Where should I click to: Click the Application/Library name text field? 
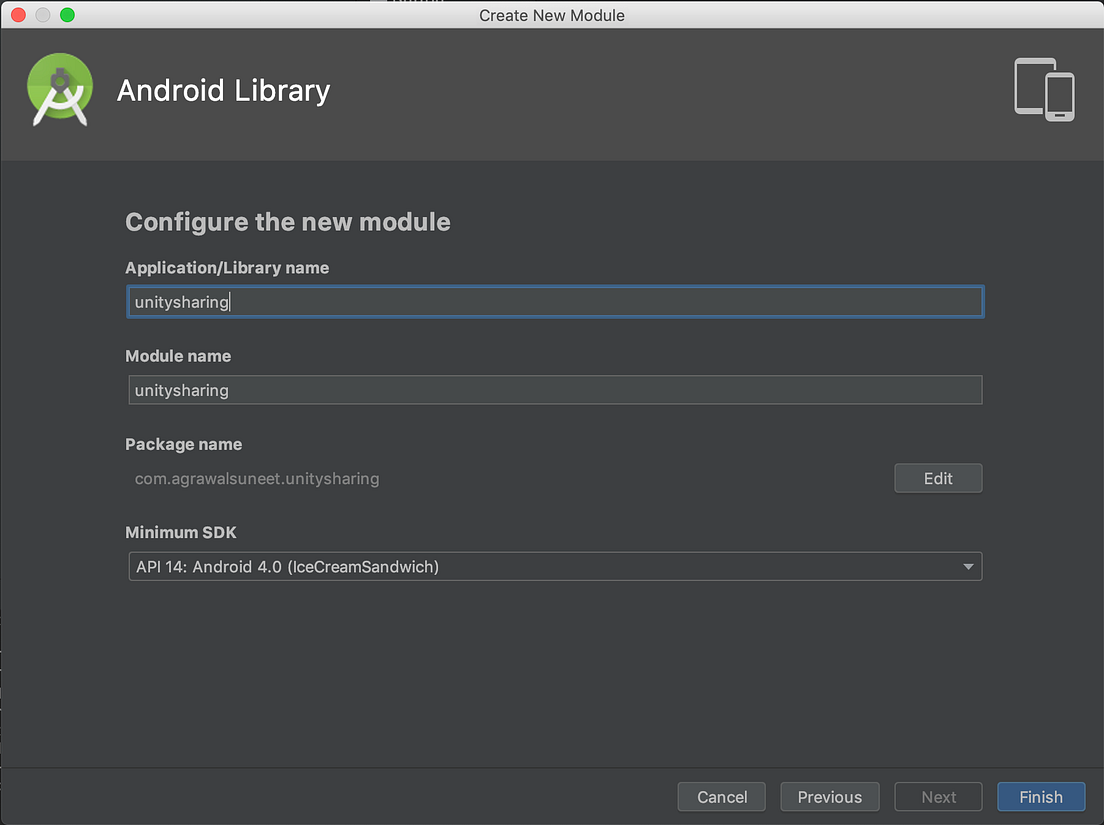tap(554, 301)
